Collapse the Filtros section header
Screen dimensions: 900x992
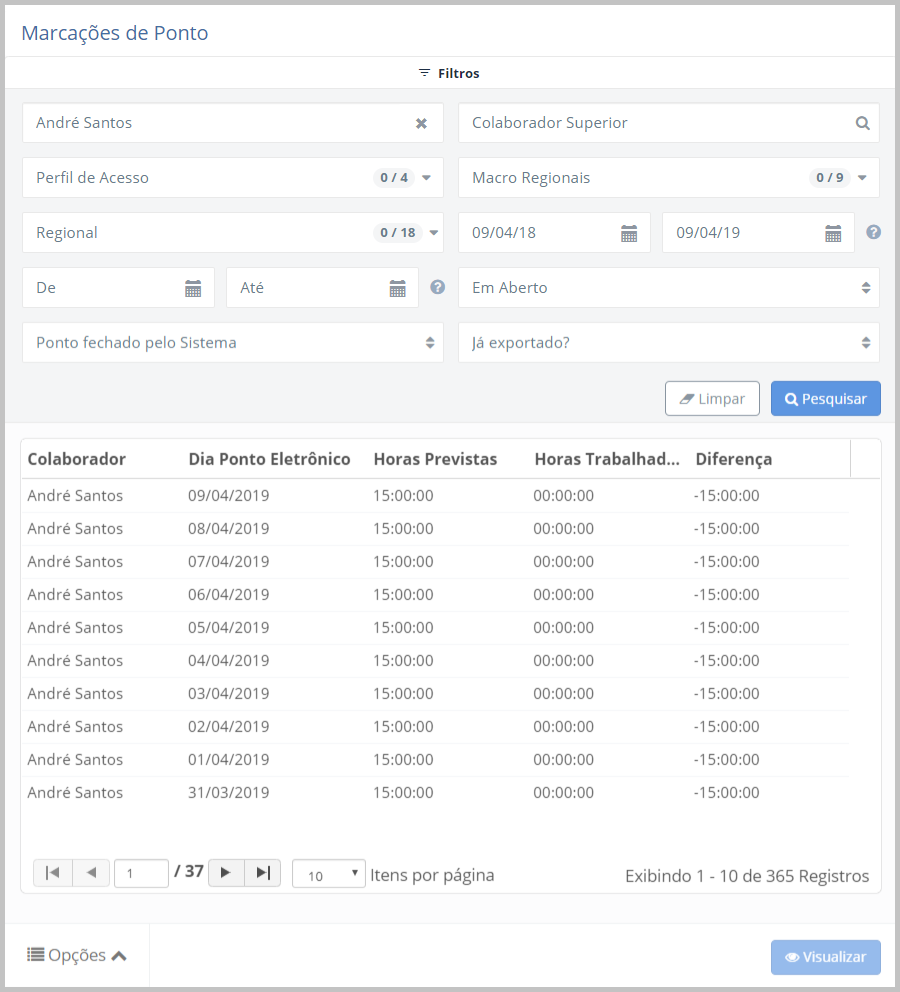pyautogui.click(x=449, y=73)
